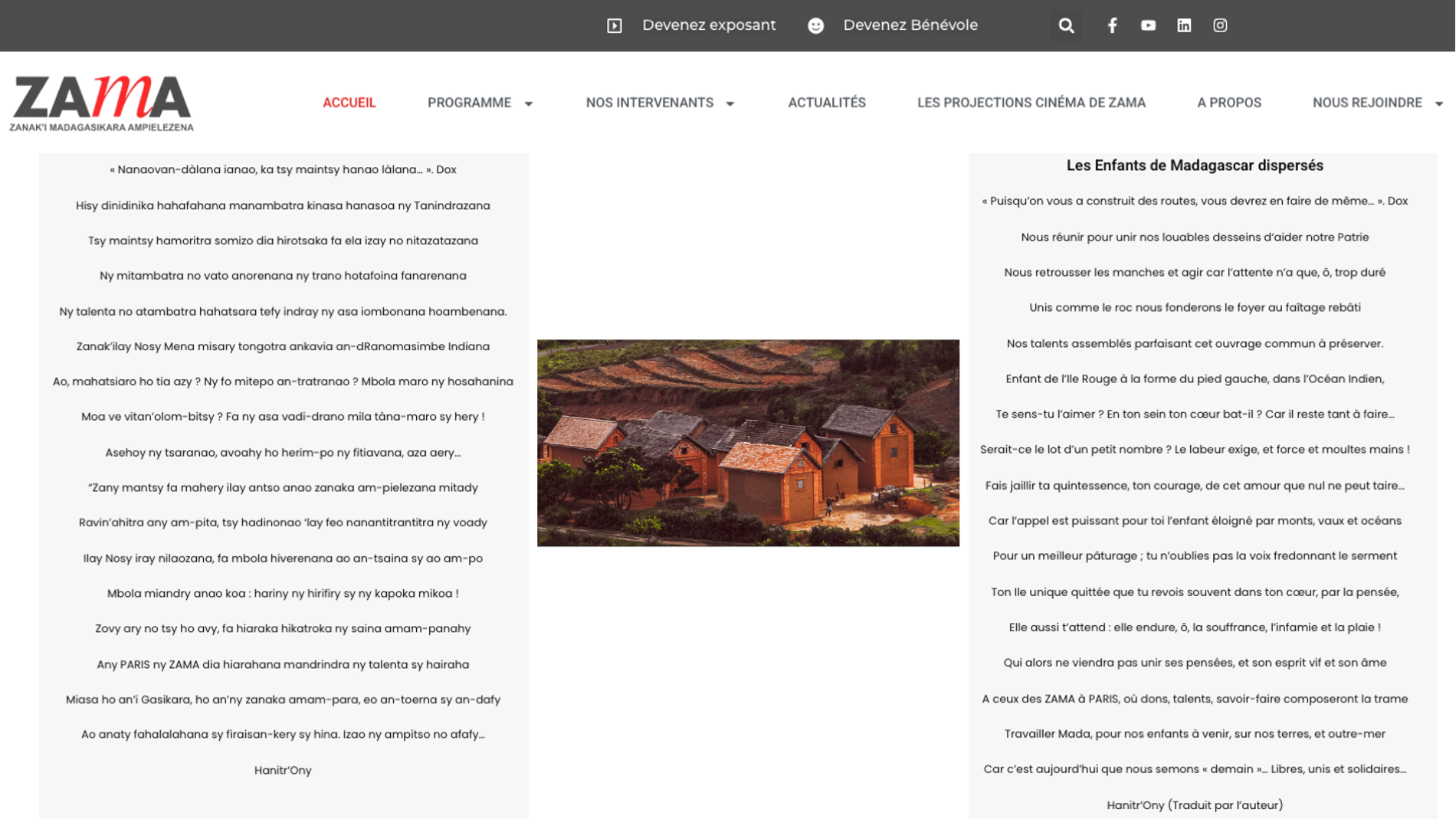The image size is (1456, 819).
Task: Click the line Asehoy ny tsaranao, avoahy
Action: click(x=283, y=453)
